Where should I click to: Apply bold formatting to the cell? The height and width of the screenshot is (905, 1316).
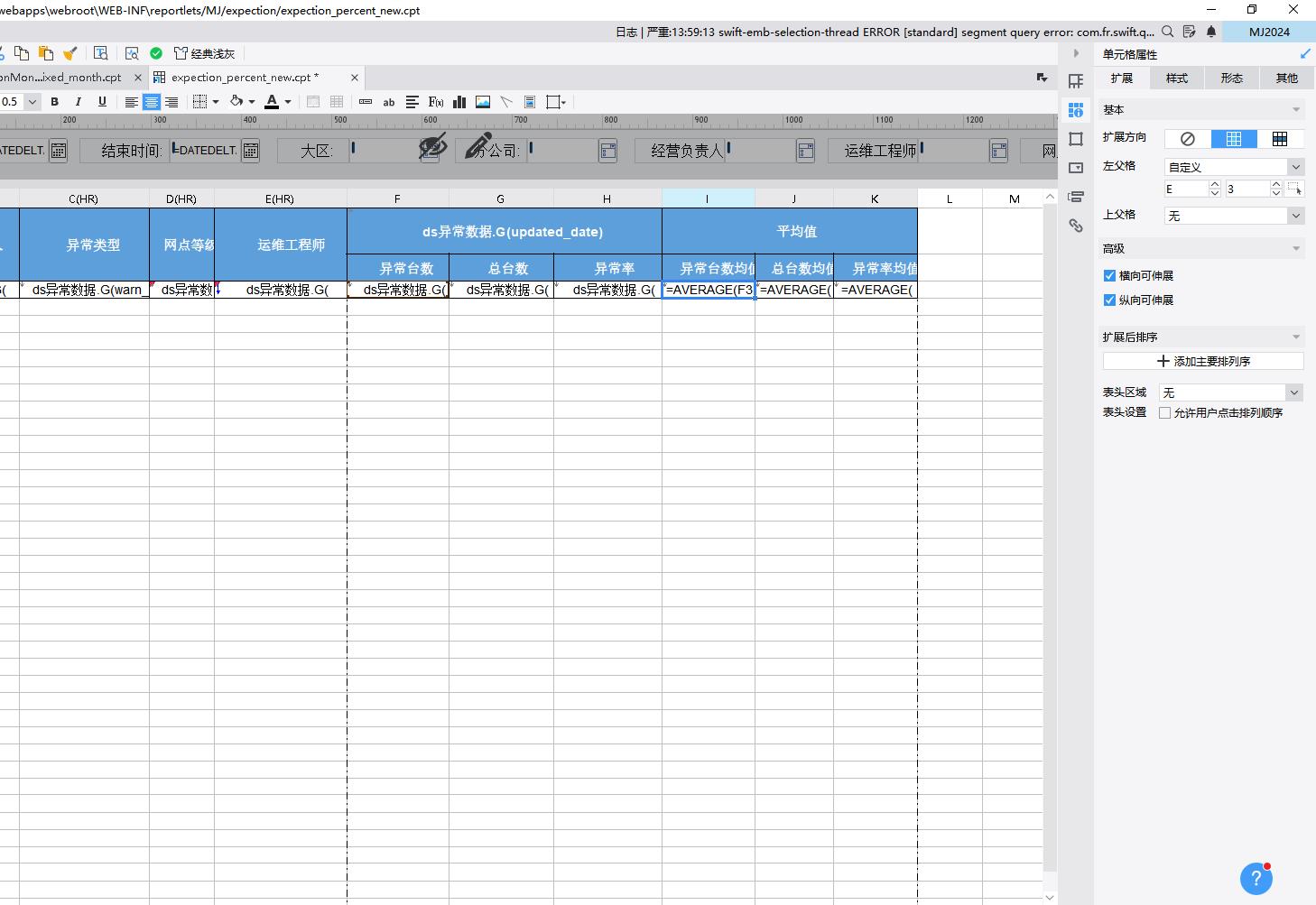pos(54,102)
